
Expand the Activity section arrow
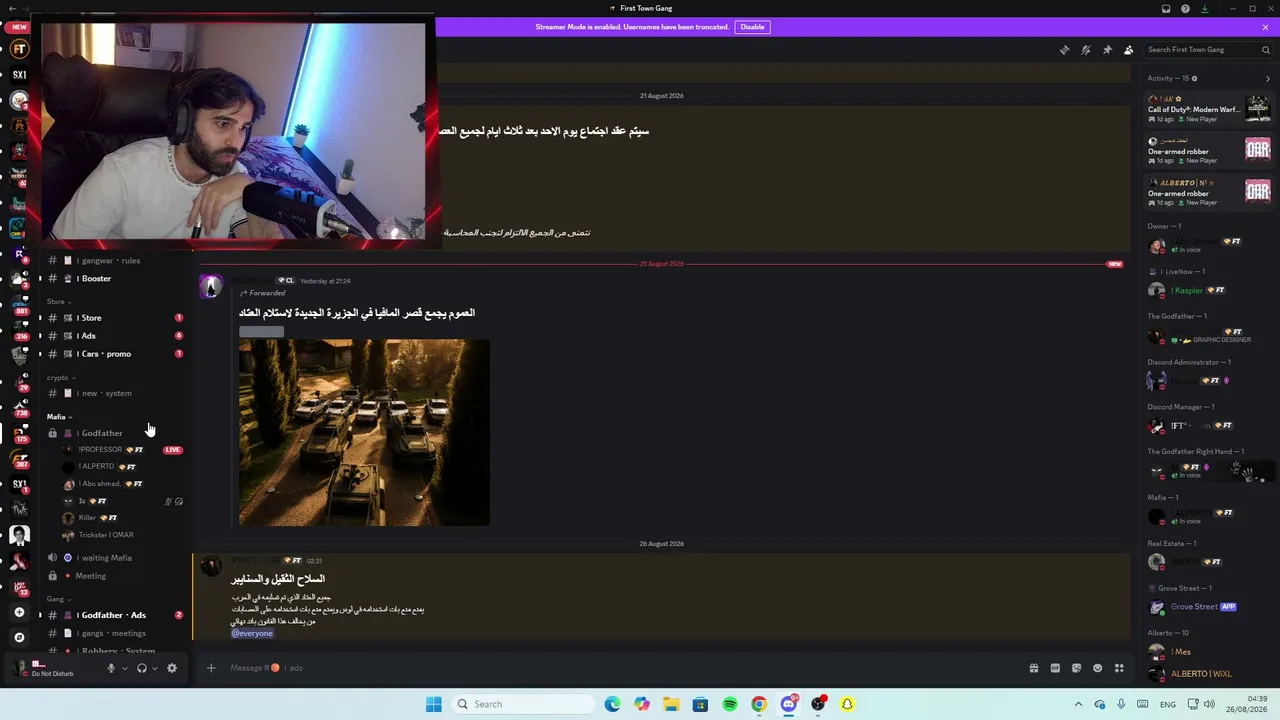click(x=1268, y=78)
